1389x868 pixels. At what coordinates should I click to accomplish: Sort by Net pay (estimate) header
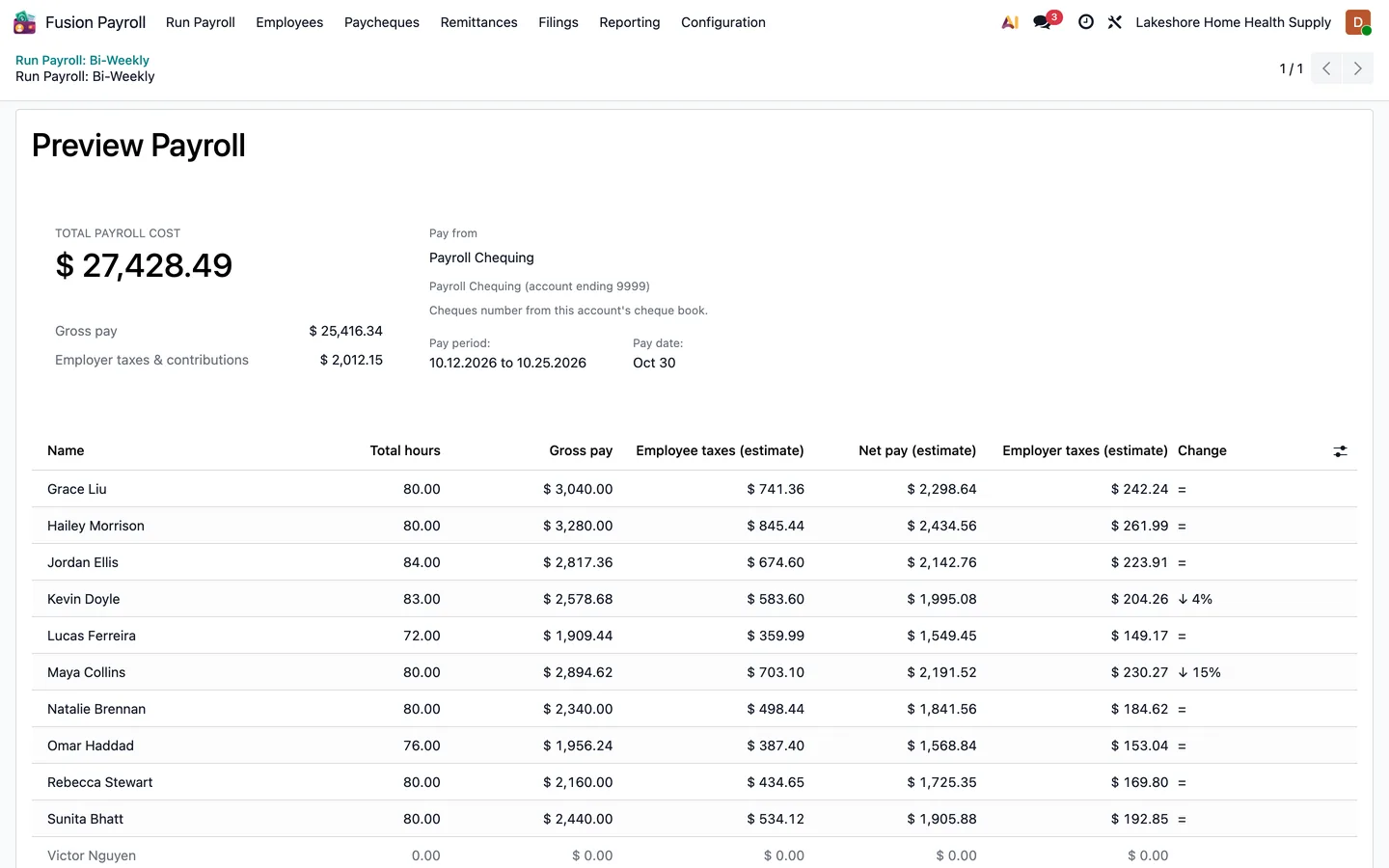(917, 450)
